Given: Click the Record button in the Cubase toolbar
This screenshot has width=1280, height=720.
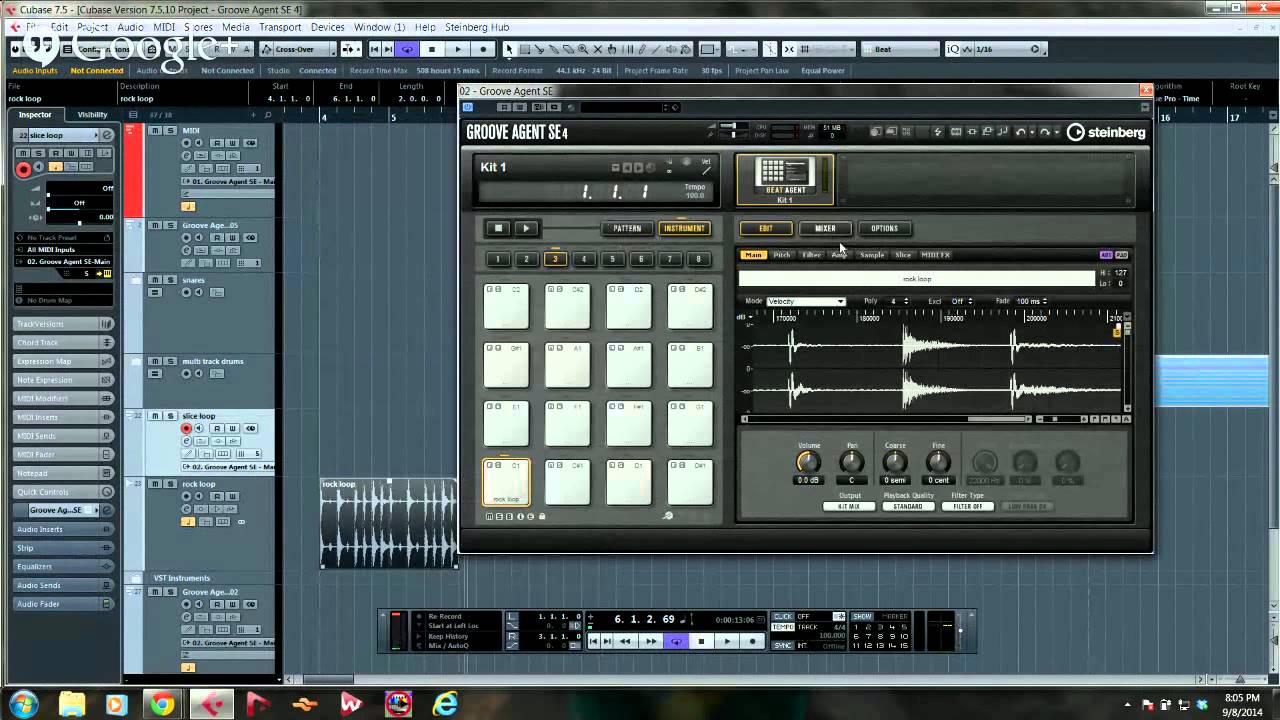Looking at the screenshot, I should point(484,49).
